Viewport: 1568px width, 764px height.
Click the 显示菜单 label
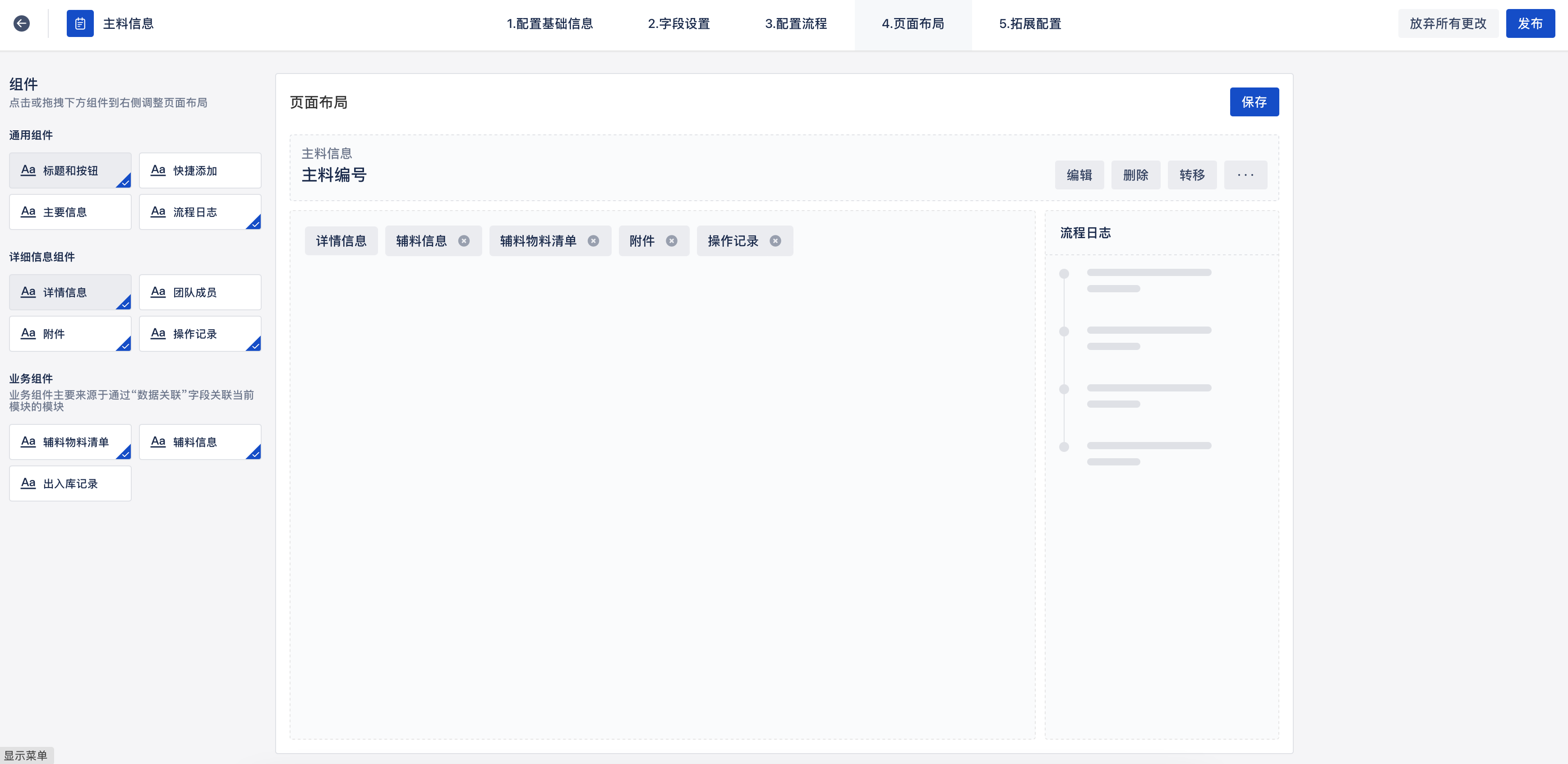click(26, 755)
